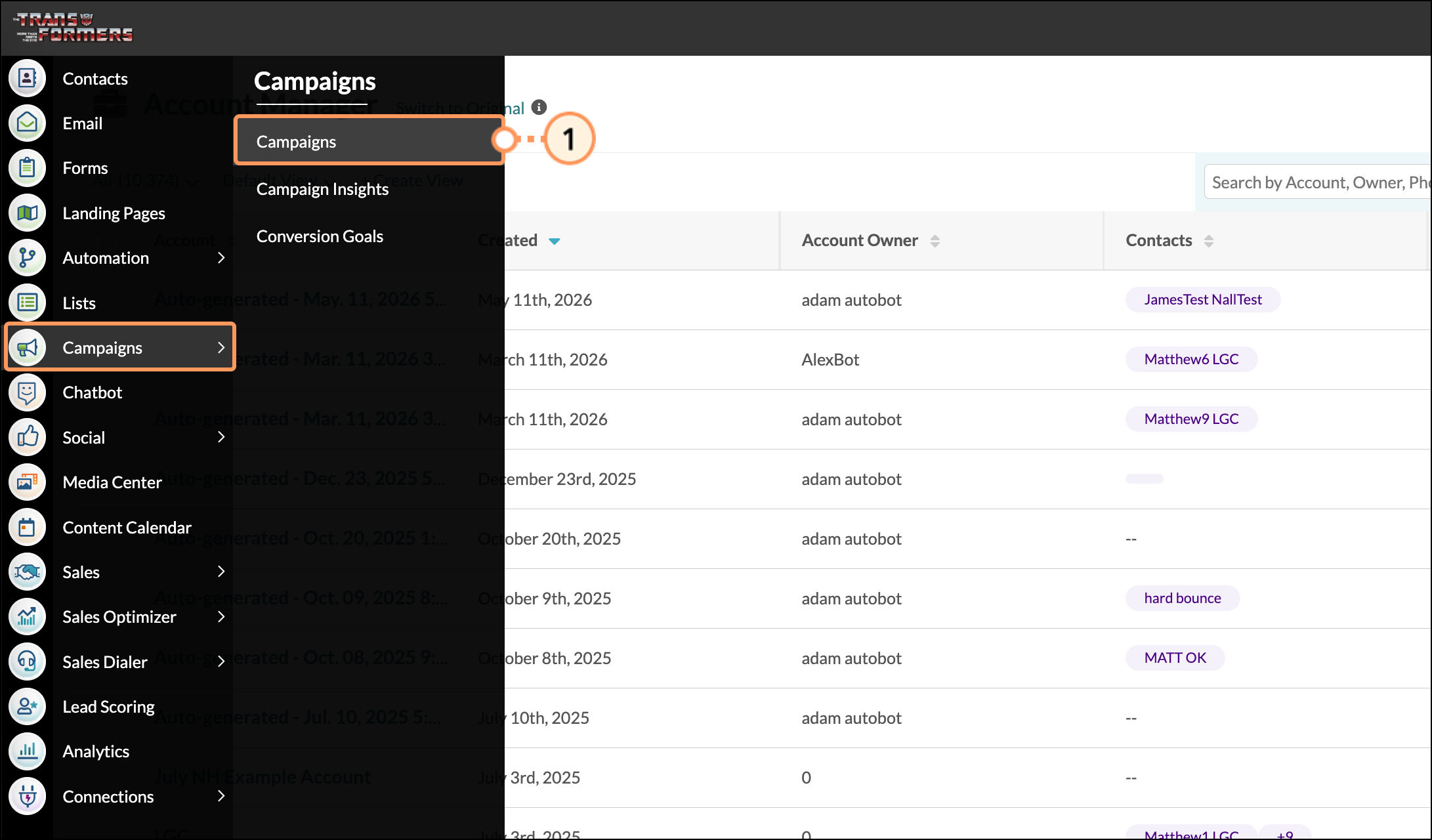The height and width of the screenshot is (840, 1432).
Task: Open the Lists icon
Action: (x=27, y=303)
